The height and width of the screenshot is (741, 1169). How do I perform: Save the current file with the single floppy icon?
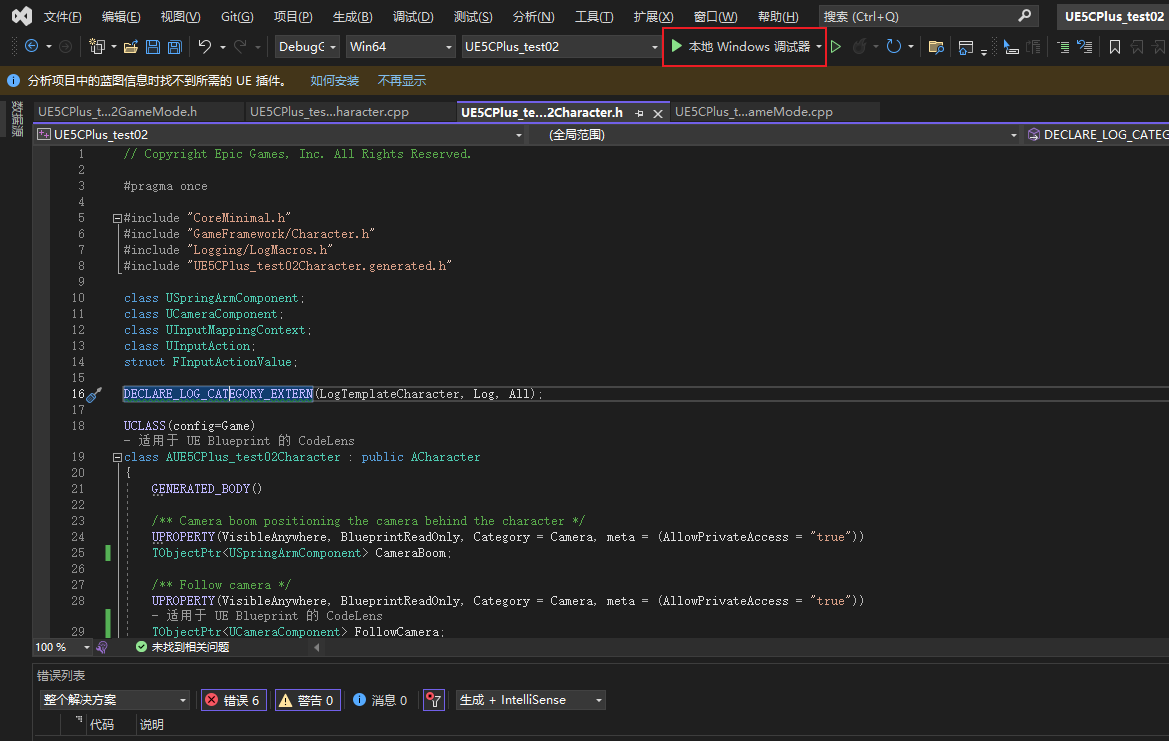click(x=153, y=47)
